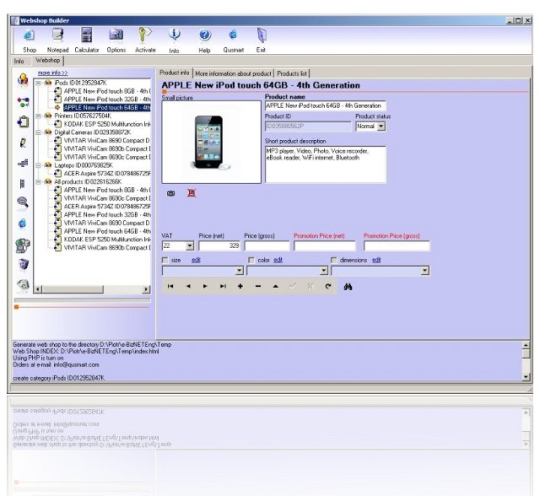Click the binoculars search icon
The image size is (540, 496).
pos(348,287)
